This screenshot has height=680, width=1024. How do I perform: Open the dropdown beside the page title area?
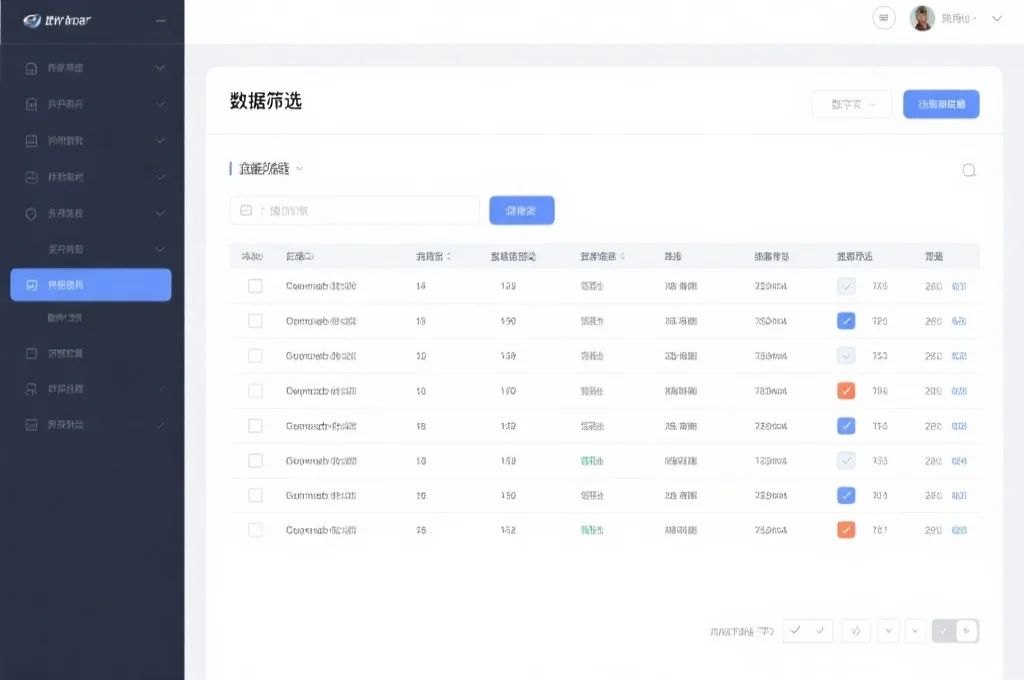[851, 103]
